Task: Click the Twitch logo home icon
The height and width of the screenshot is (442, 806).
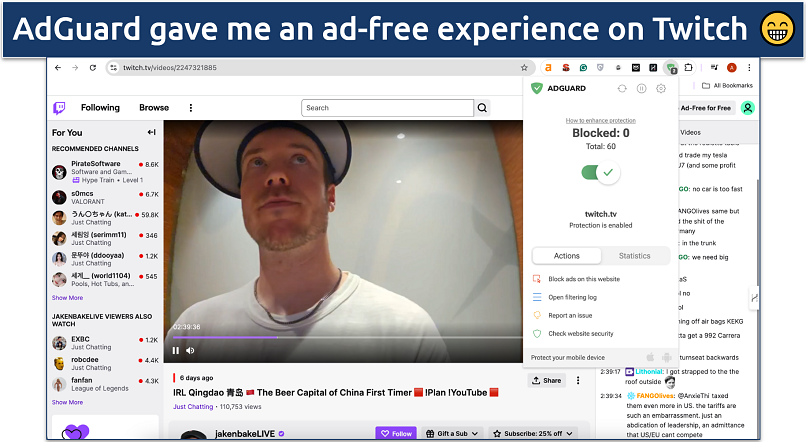Action: (60, 108)
